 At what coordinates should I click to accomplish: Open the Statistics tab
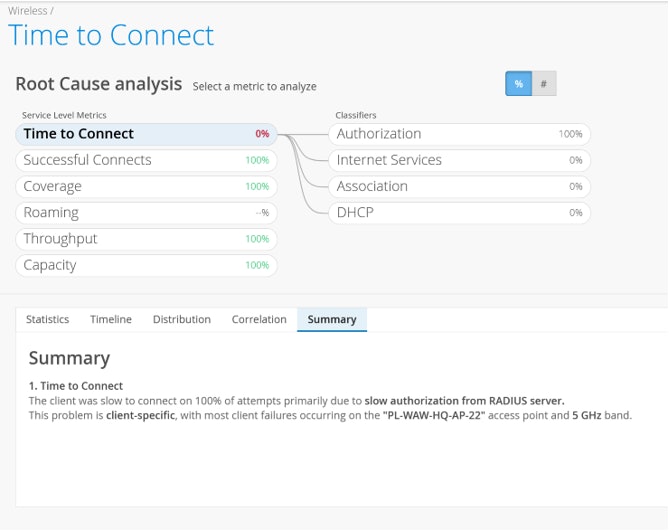click(x=47, y=320)
